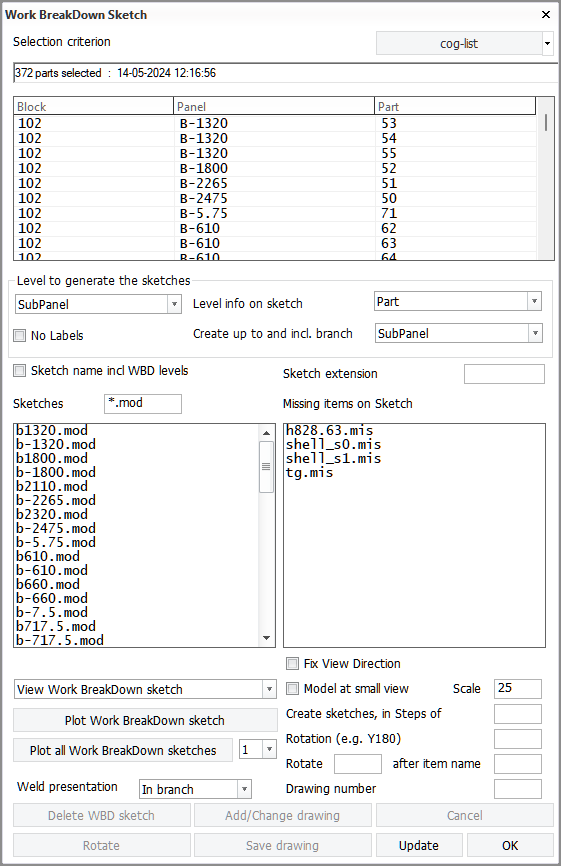Click the Sketch extension input field
561x866 pixels.
coord(504,374)
